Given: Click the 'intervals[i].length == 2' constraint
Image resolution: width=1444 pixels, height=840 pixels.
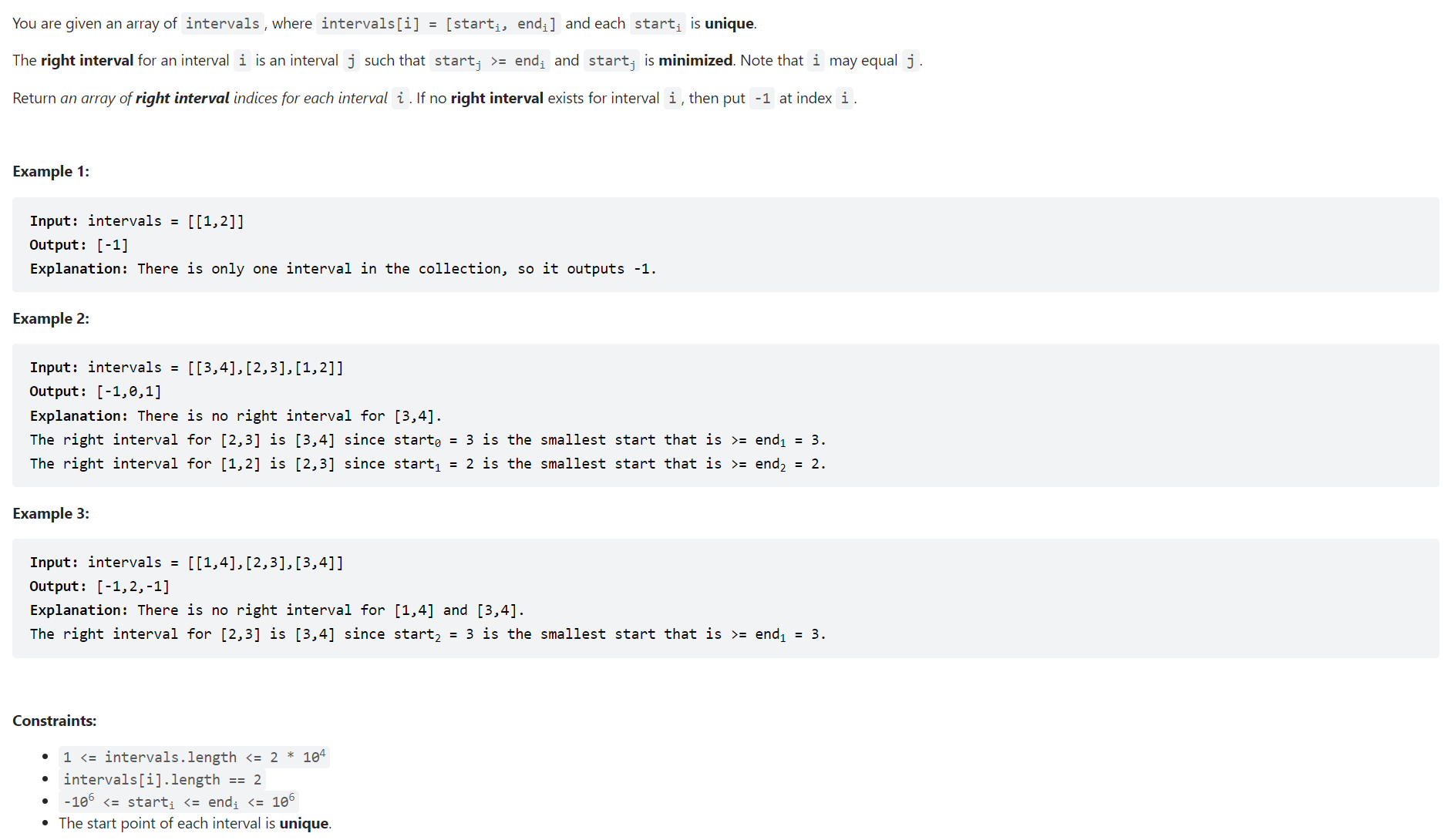Looking at the screenshot, I should click(163, 780).
